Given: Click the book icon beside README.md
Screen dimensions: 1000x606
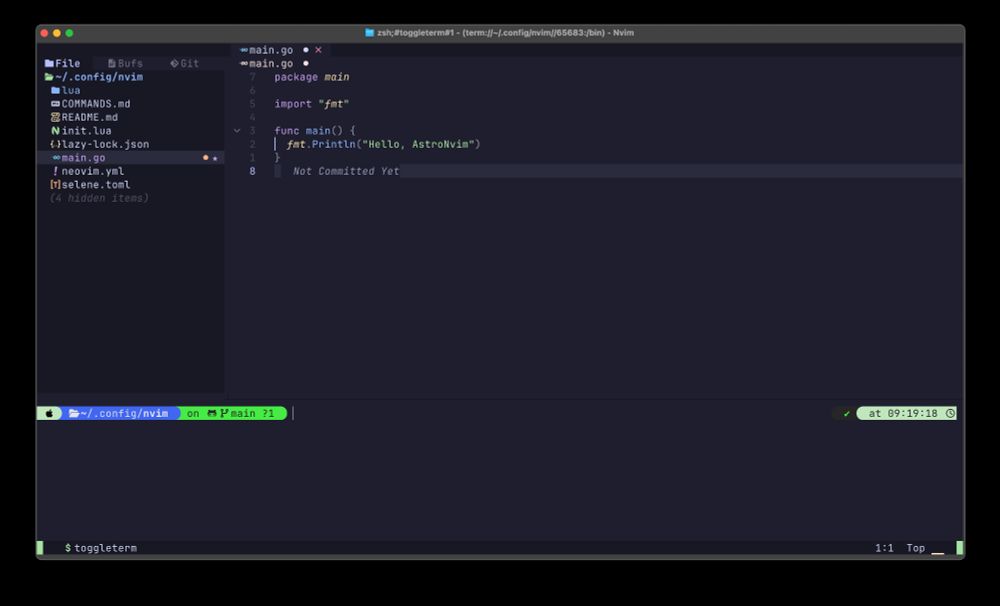Looking at the screenshot, I should (55, 117).
